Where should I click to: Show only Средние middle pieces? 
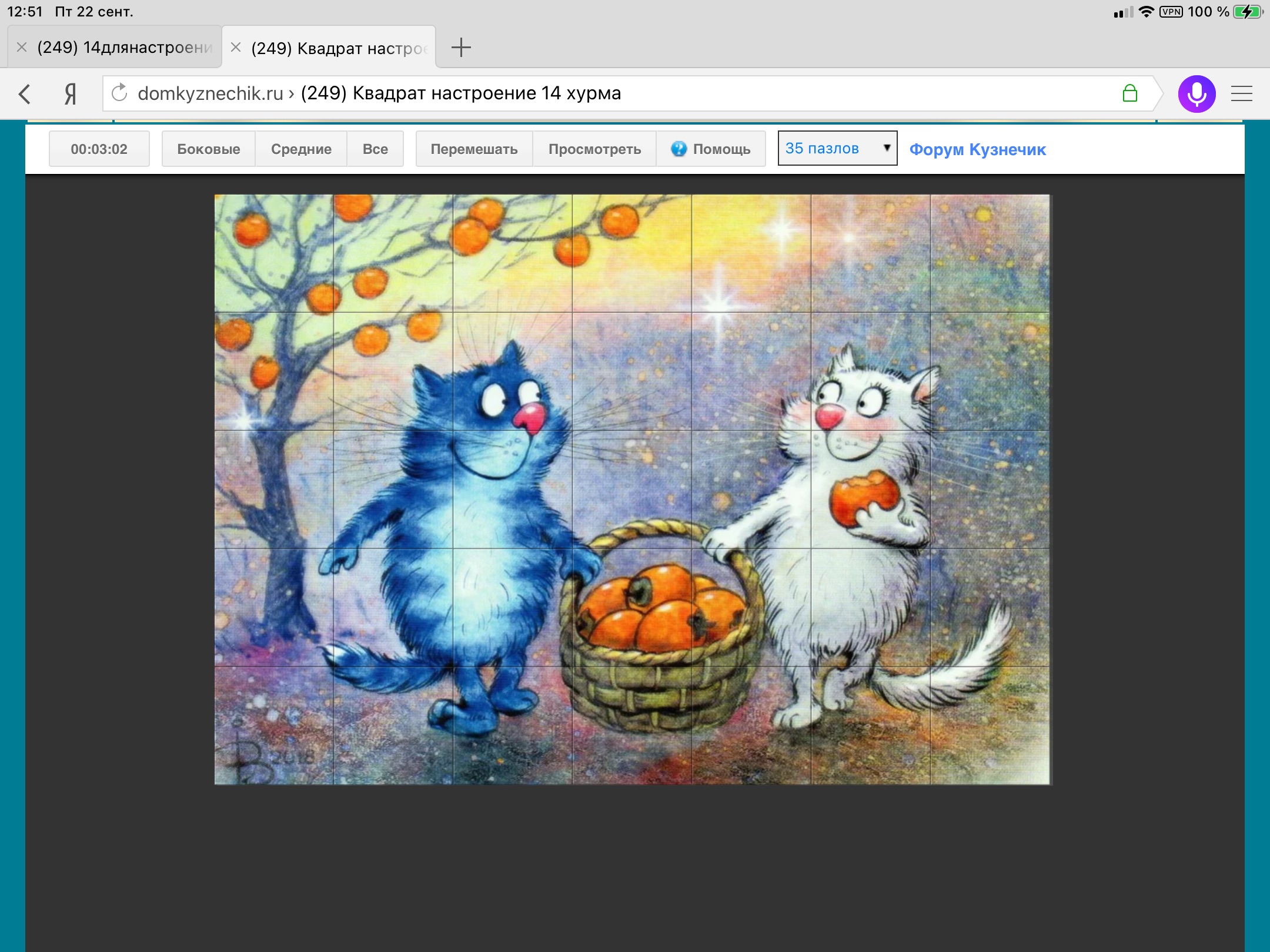(x=301, y=149)
